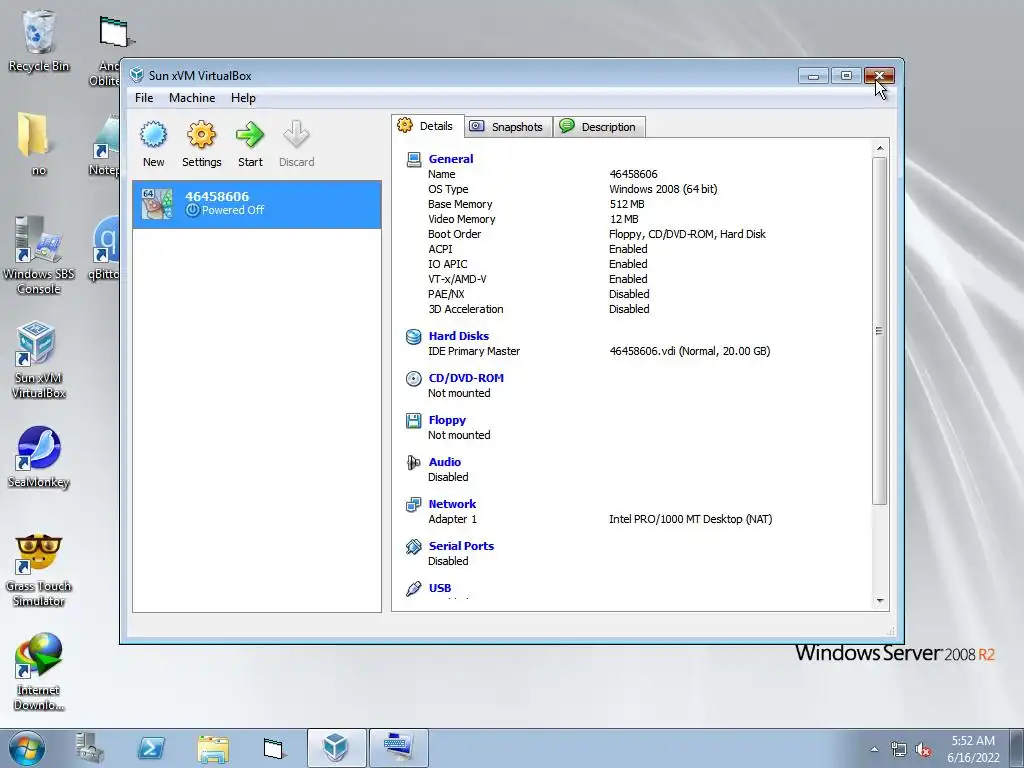Click the Floppy diskette icon
The width and height of the screenshot is (1024, 768).
pyautogui.click(x=413, y=421)
